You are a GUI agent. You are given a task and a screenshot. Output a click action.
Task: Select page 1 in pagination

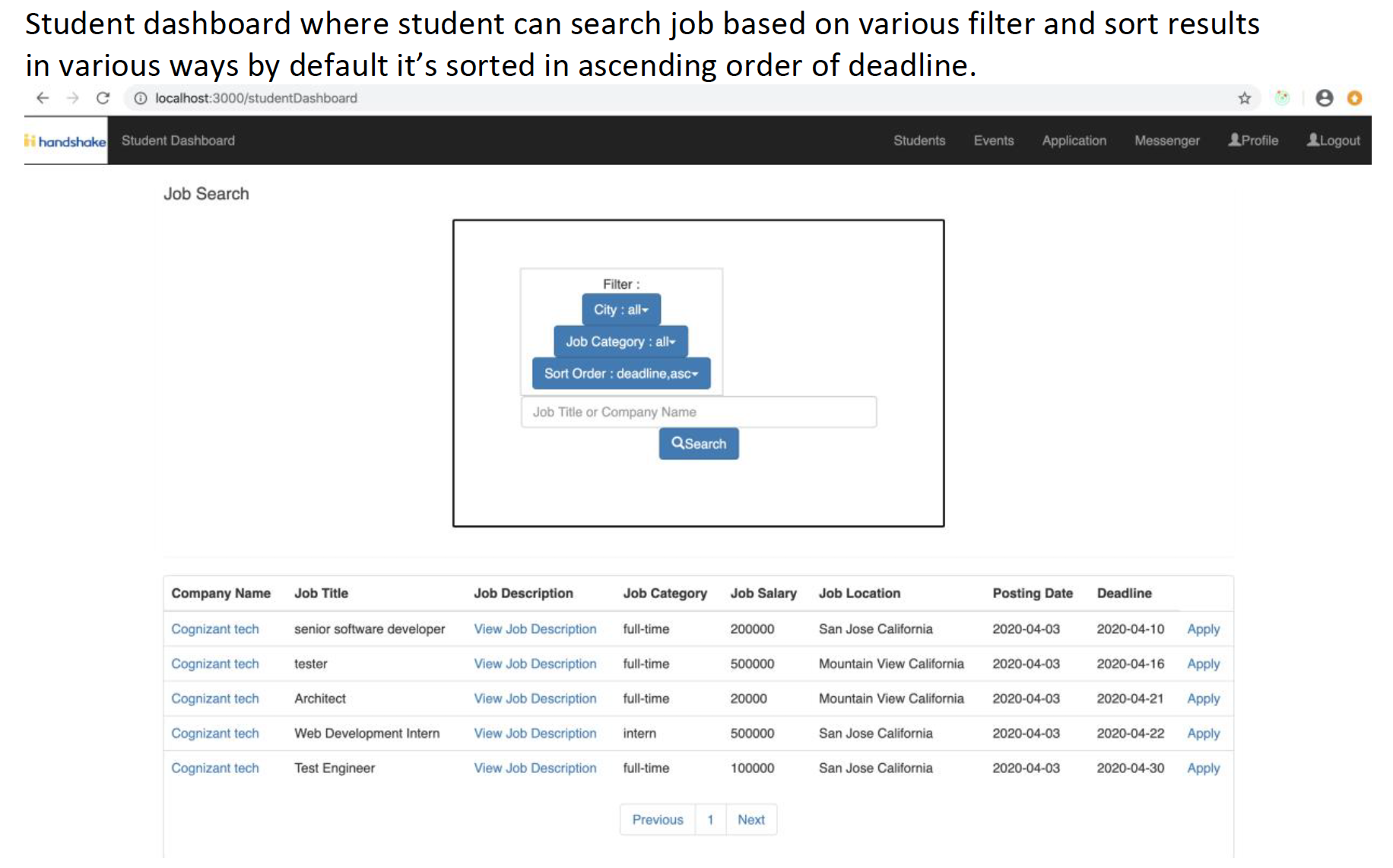coord(710,819)
